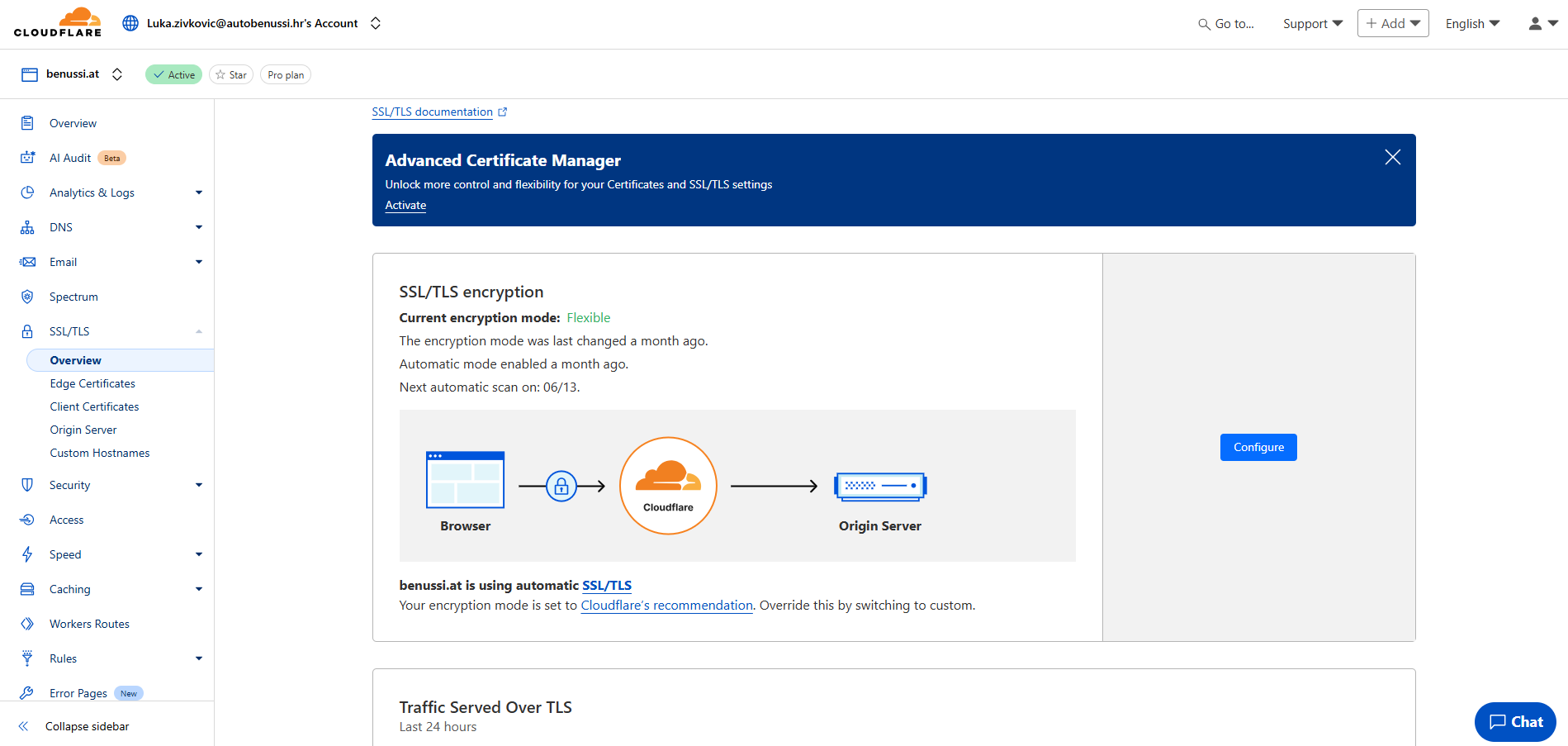Open Edge Certificates submenu item
Viewport: 1568px width, 746px height.
[92, 383]
